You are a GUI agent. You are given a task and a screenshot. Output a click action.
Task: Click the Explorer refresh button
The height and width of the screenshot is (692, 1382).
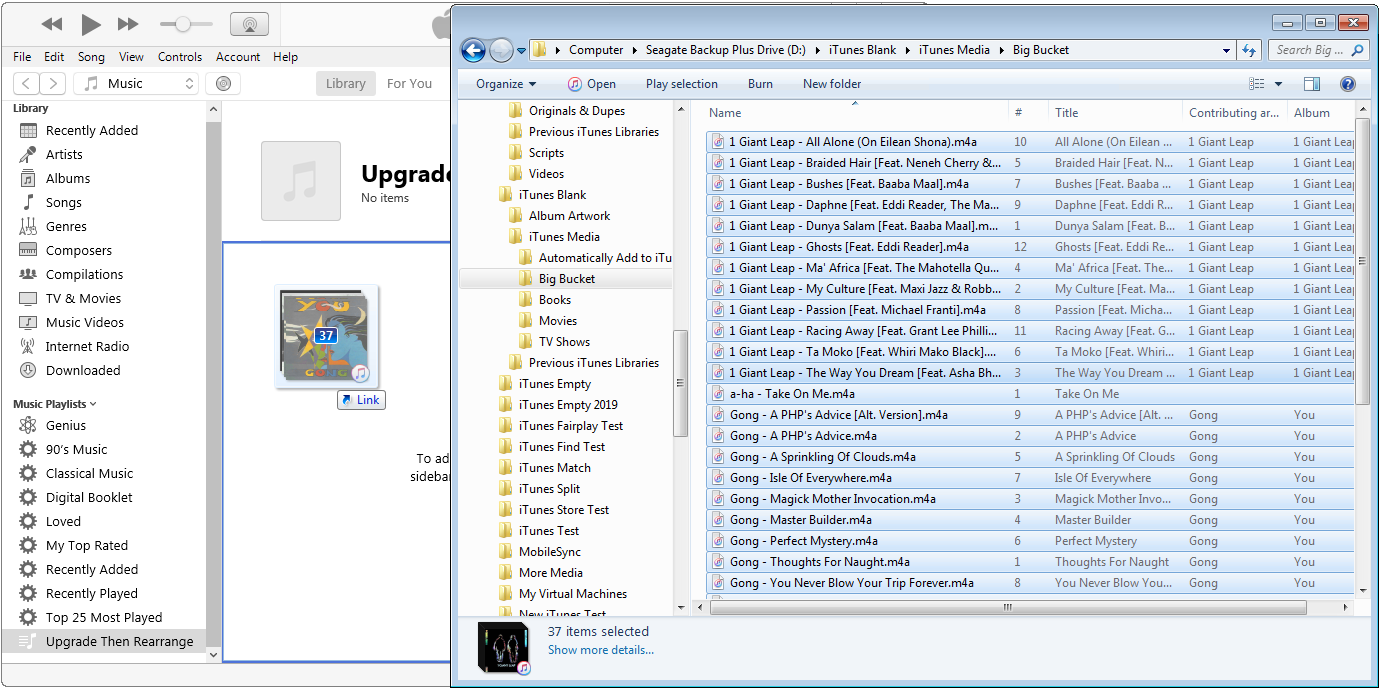[1249, 50]
